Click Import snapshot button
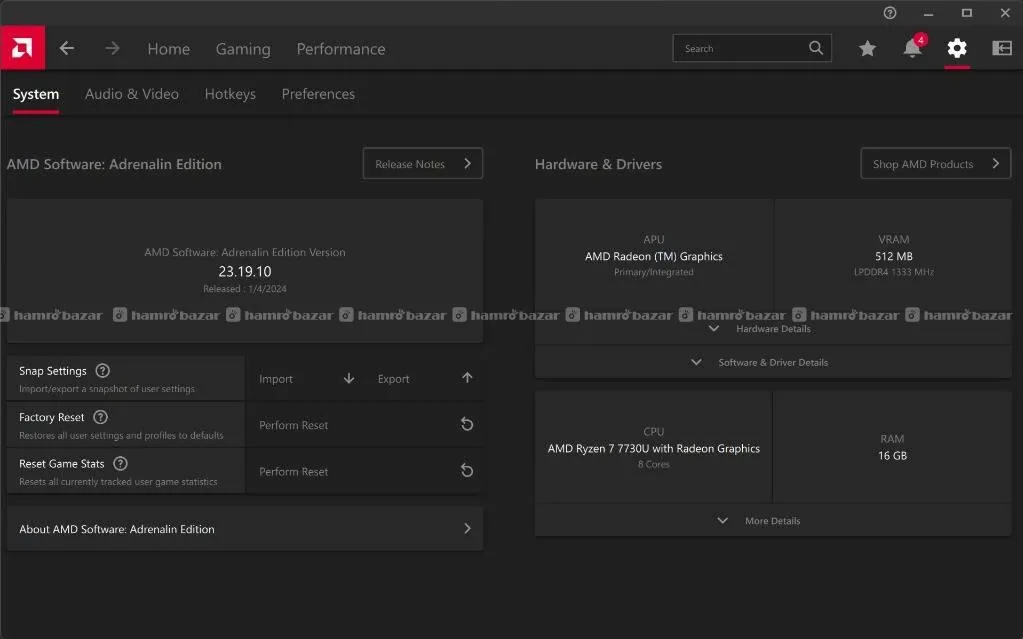 click(x=305, y=379)
